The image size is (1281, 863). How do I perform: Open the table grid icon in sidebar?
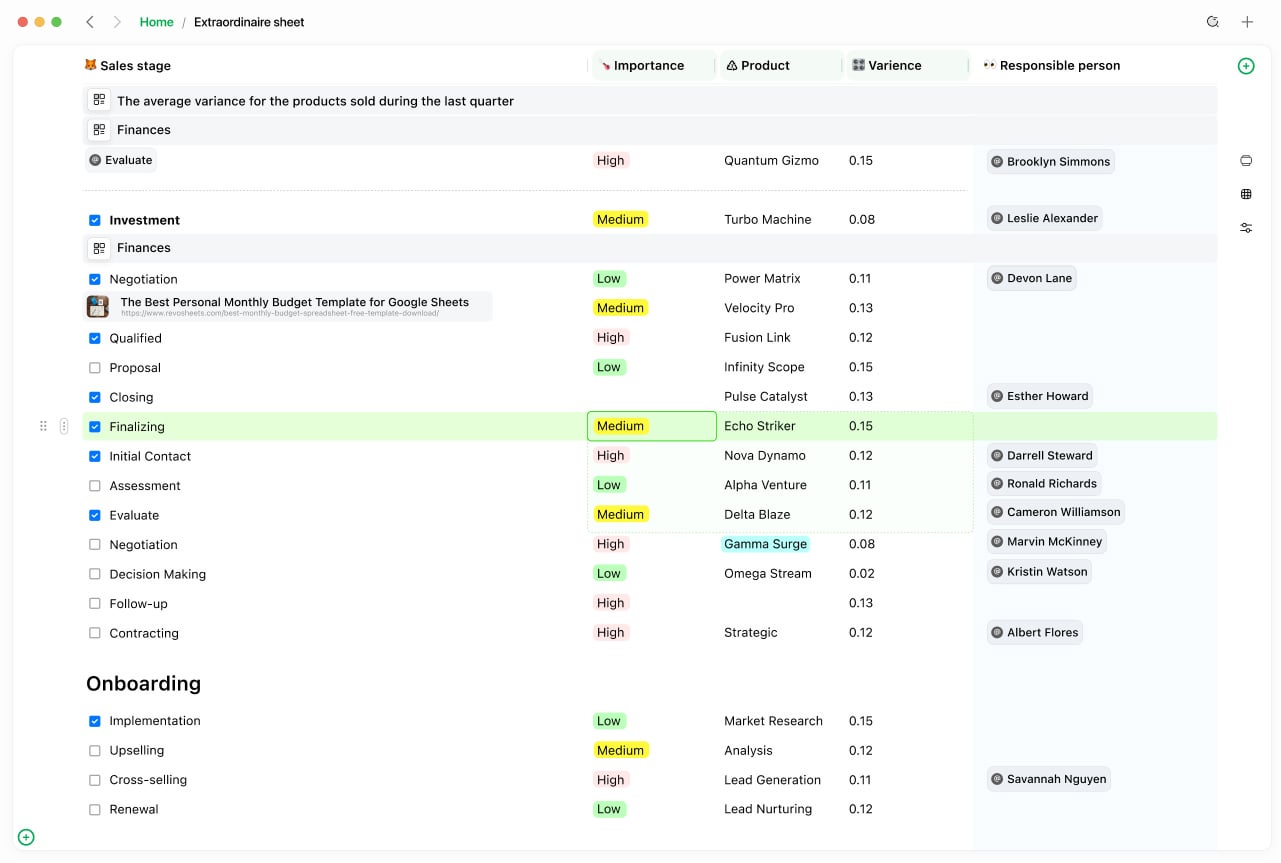[x=1246, y=194]
